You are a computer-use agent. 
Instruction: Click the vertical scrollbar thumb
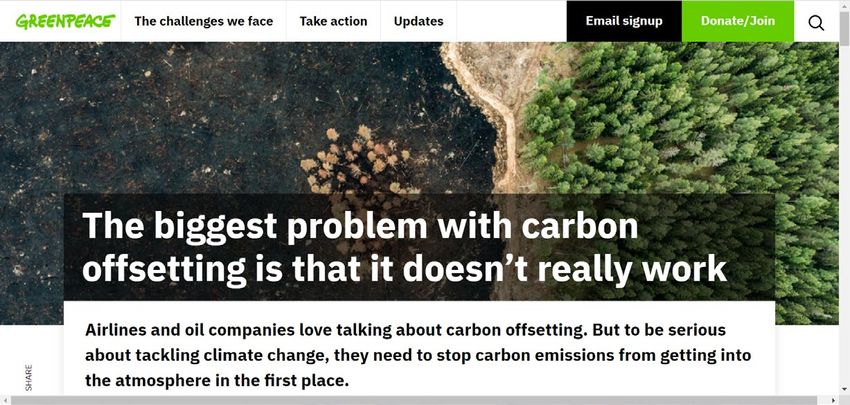844,30
